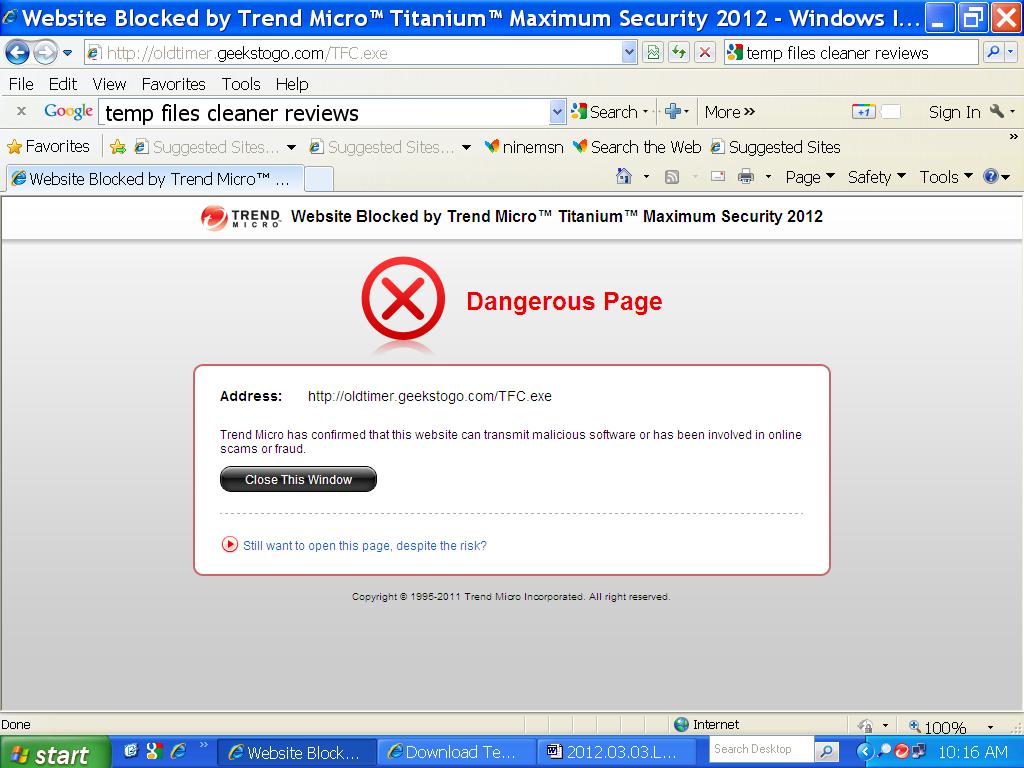Click the 100% zoom level button
This screenshot has width=1024, height=768.
[938, 726]
